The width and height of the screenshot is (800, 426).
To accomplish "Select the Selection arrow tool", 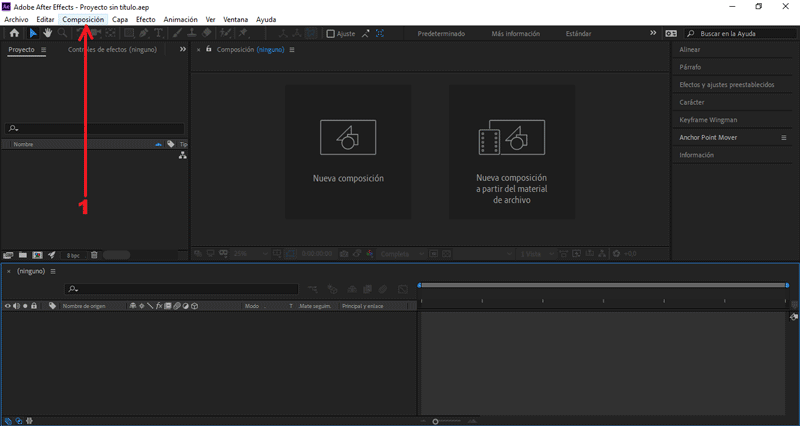I will 33,33.
